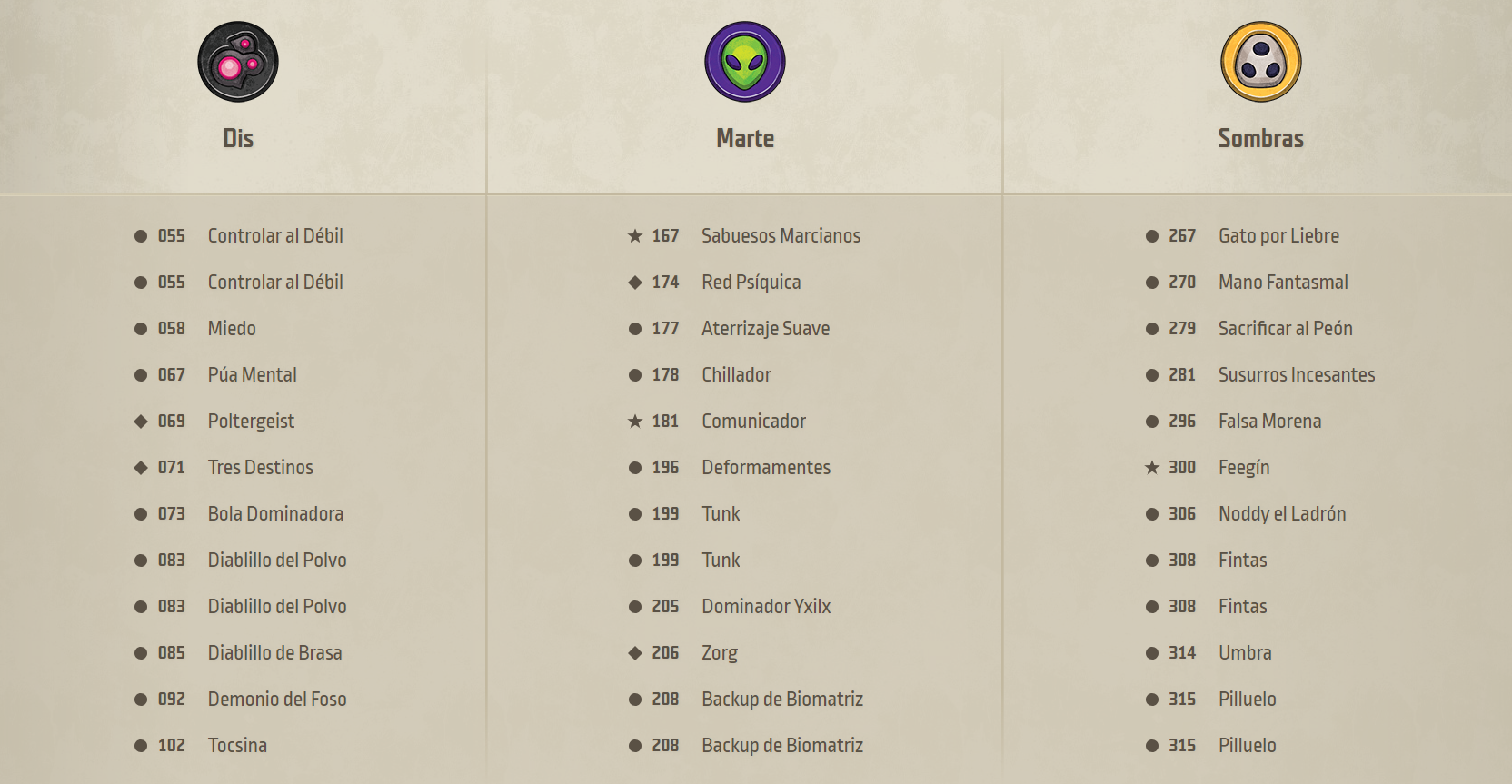Open the Zorg card
This screenshot has width=1512, height=784.
pos(720,653)
